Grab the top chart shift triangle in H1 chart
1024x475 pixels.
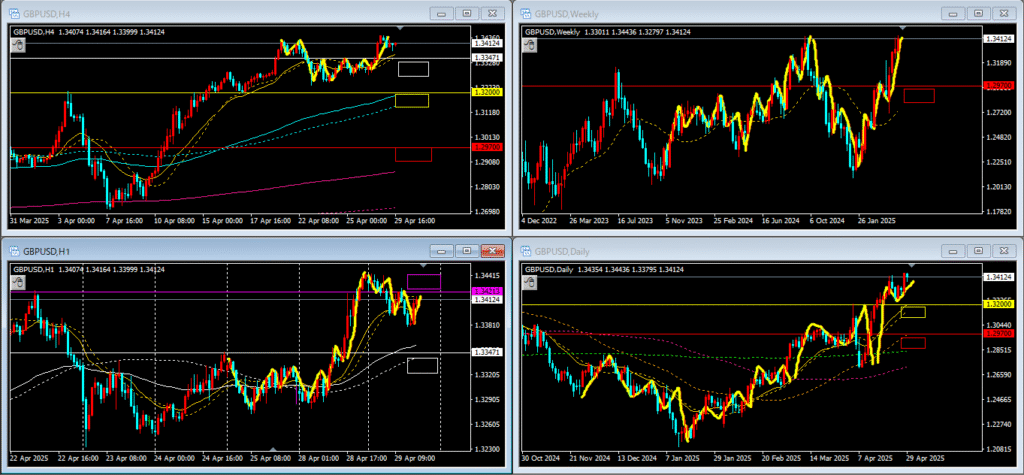(424, 266)
